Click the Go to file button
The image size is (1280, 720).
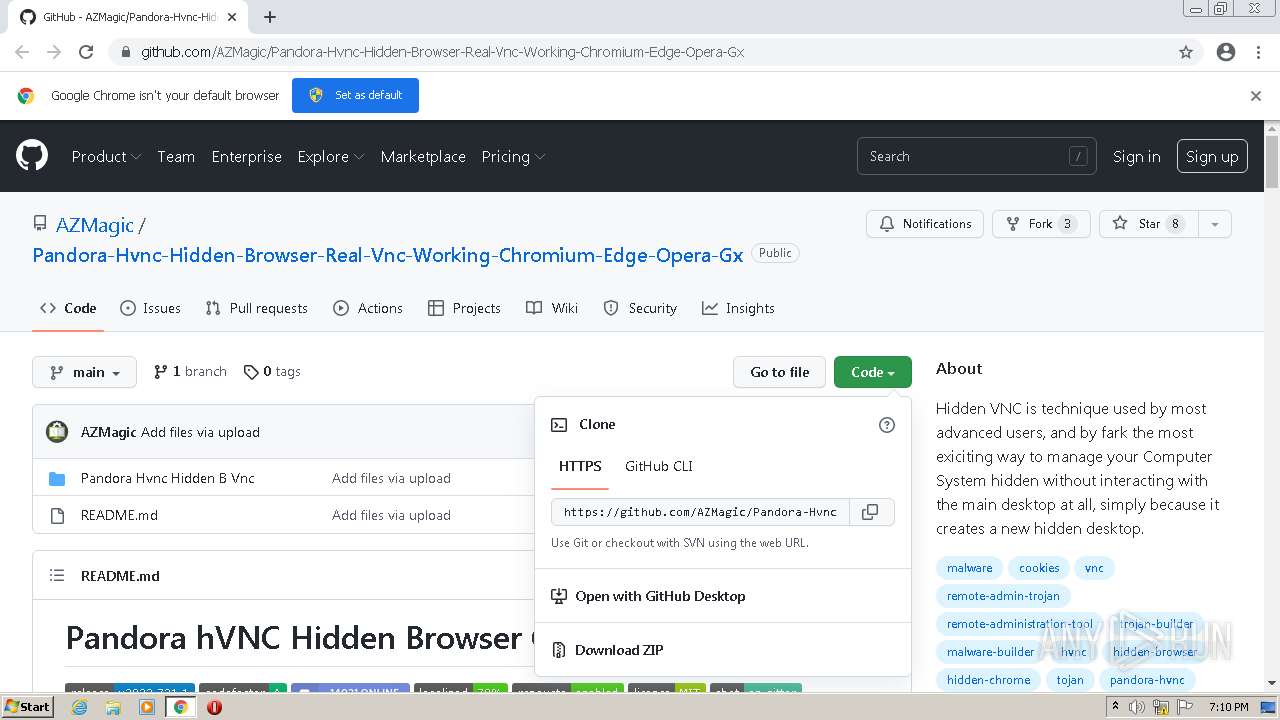click(x=780, y=372)
